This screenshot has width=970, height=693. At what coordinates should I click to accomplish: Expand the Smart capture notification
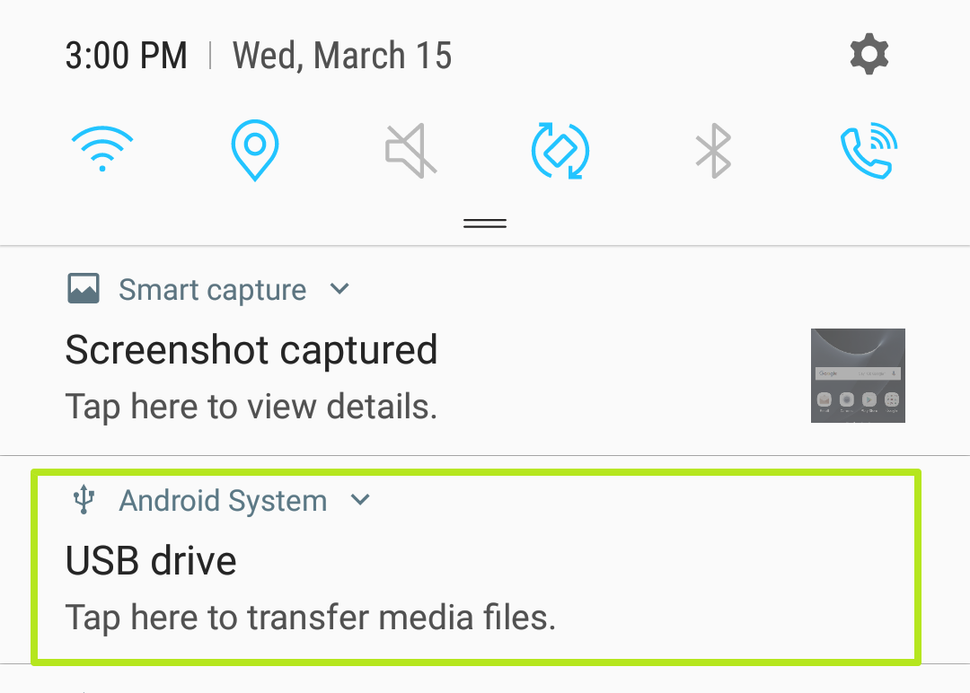coord(339,289)
